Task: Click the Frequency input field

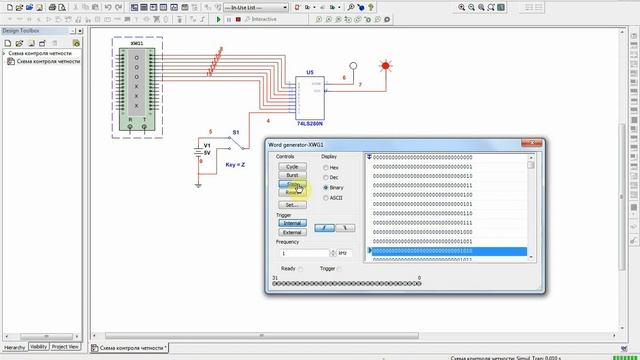Action: [304, 253]
